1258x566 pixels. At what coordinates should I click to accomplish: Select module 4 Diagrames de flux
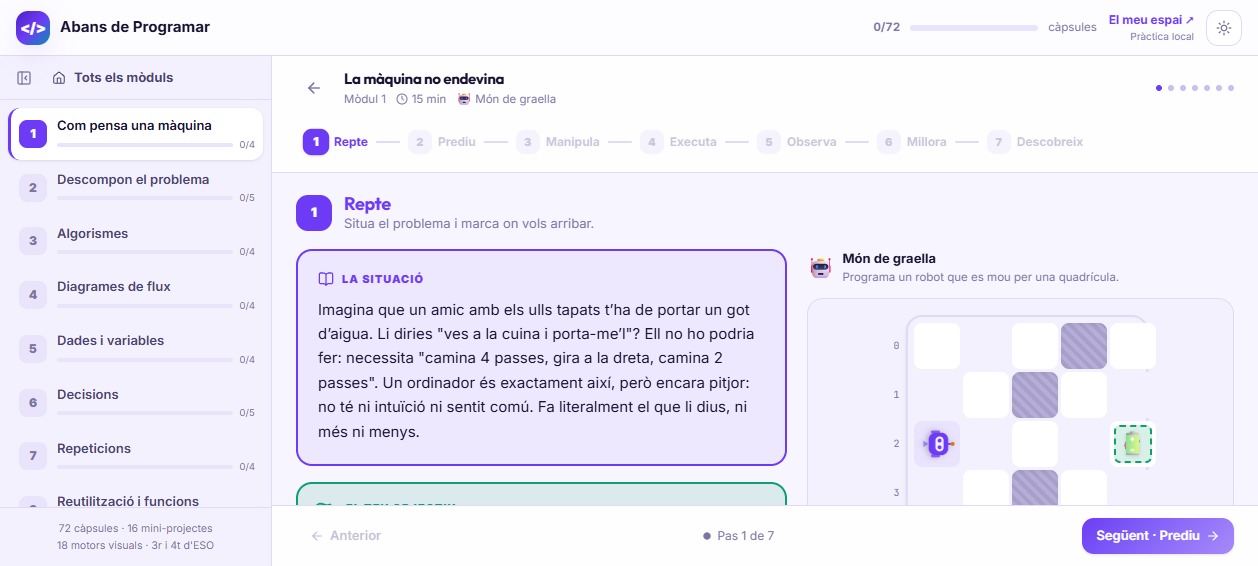[136, 295]
